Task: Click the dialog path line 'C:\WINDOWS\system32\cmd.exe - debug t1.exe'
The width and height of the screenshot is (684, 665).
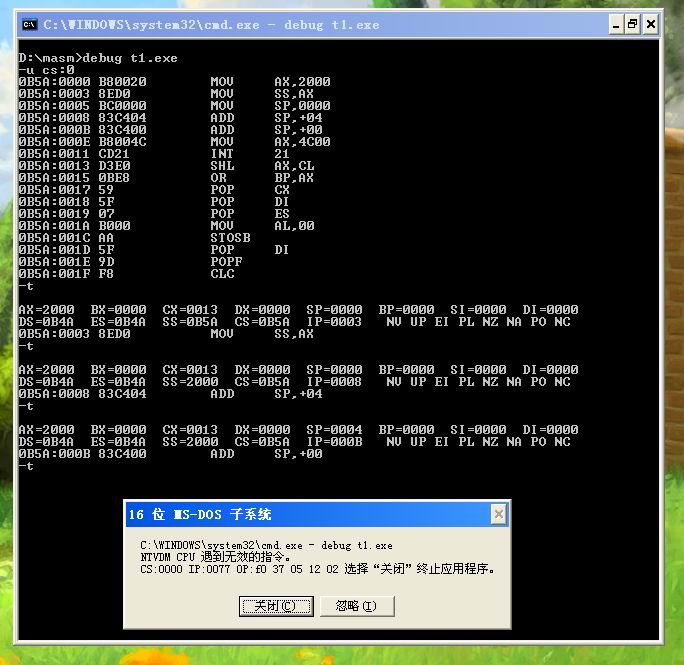Action: tap(266, 545)
